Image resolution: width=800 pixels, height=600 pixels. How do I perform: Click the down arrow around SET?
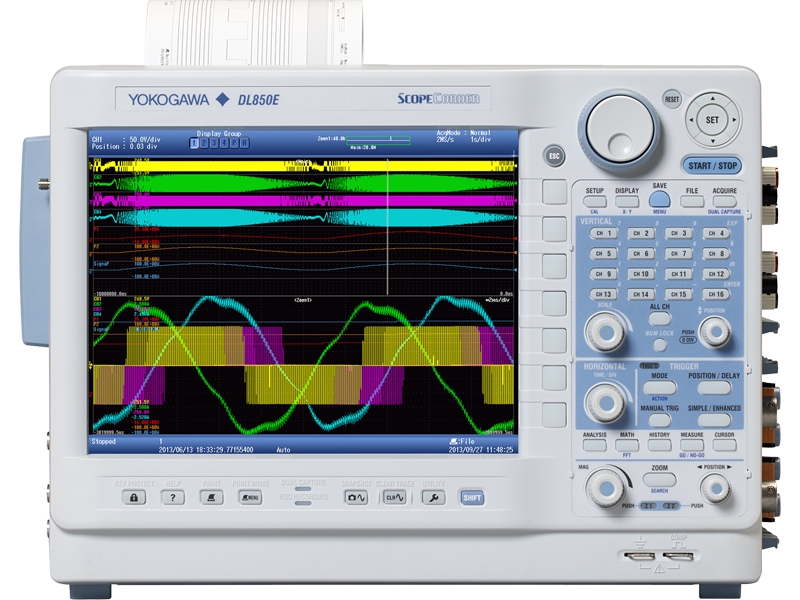point(713,141)
